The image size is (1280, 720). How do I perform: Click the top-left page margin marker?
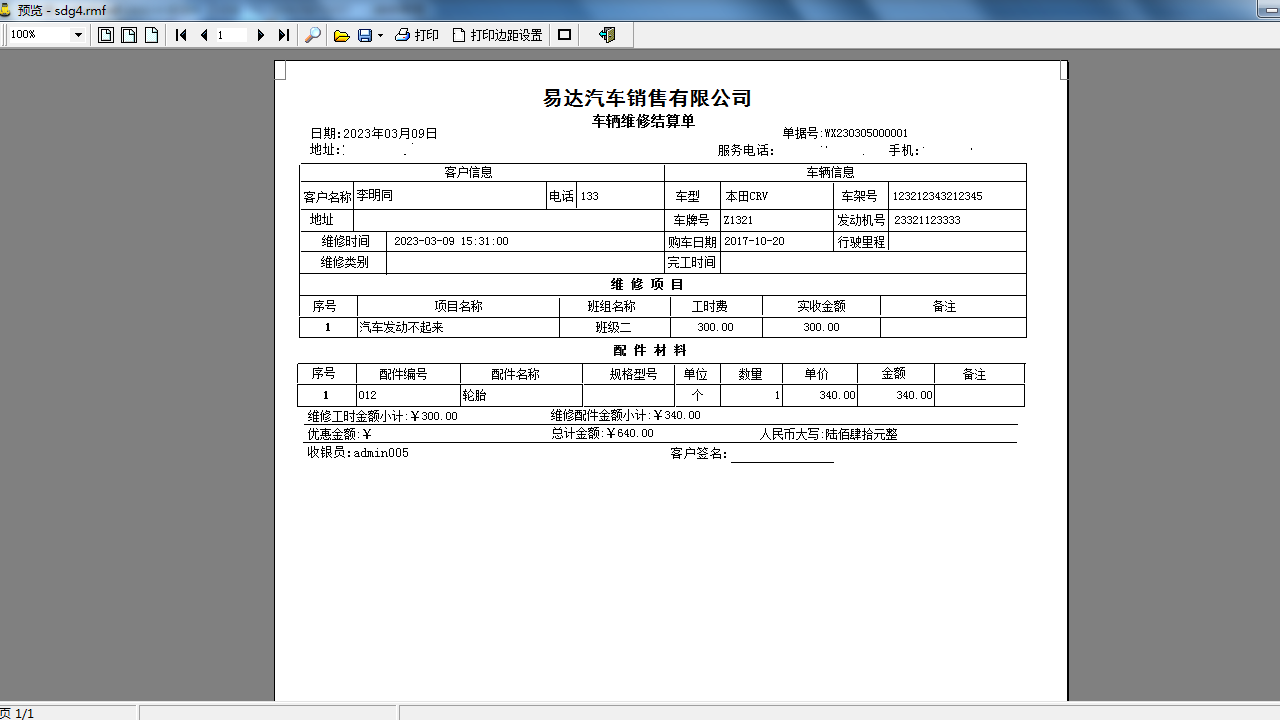tap(281, 70)
